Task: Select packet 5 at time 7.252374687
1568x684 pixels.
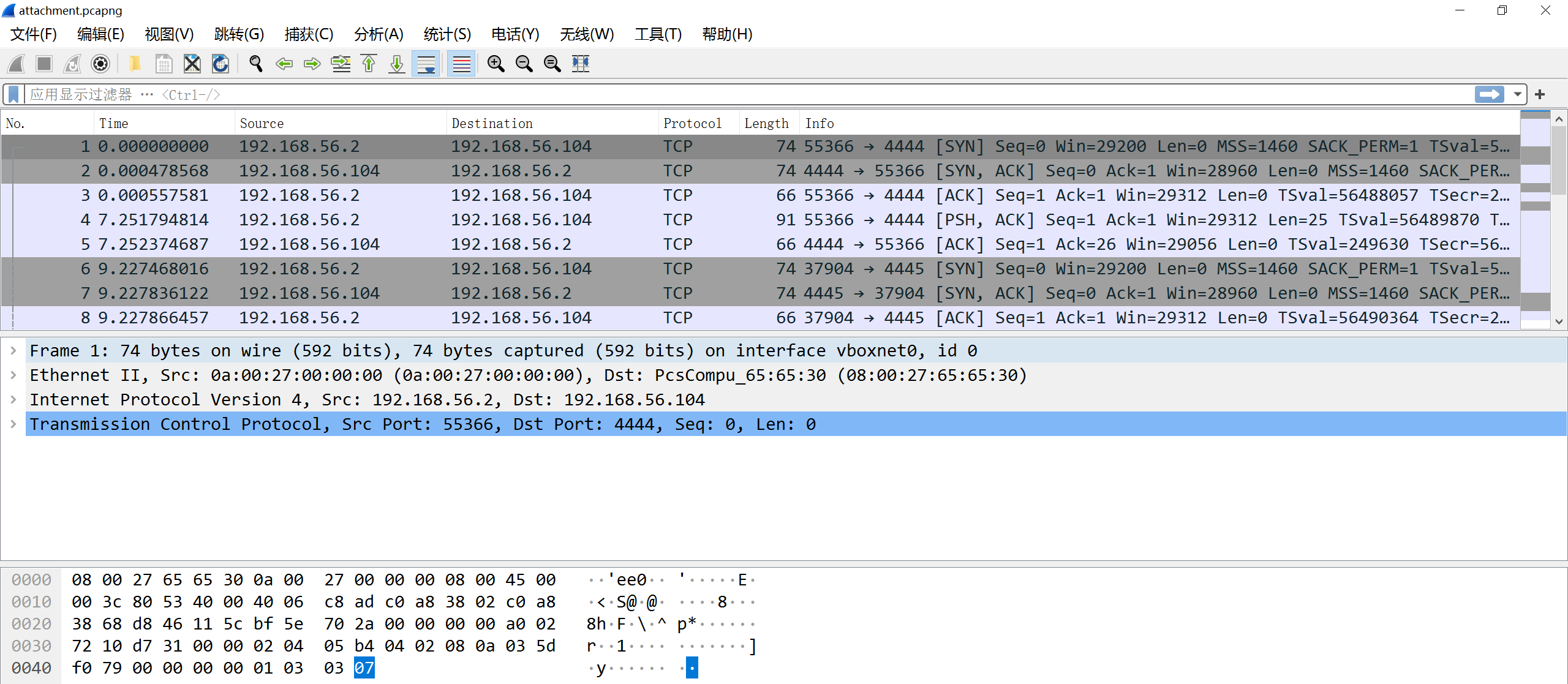Action: coord(760,244)
